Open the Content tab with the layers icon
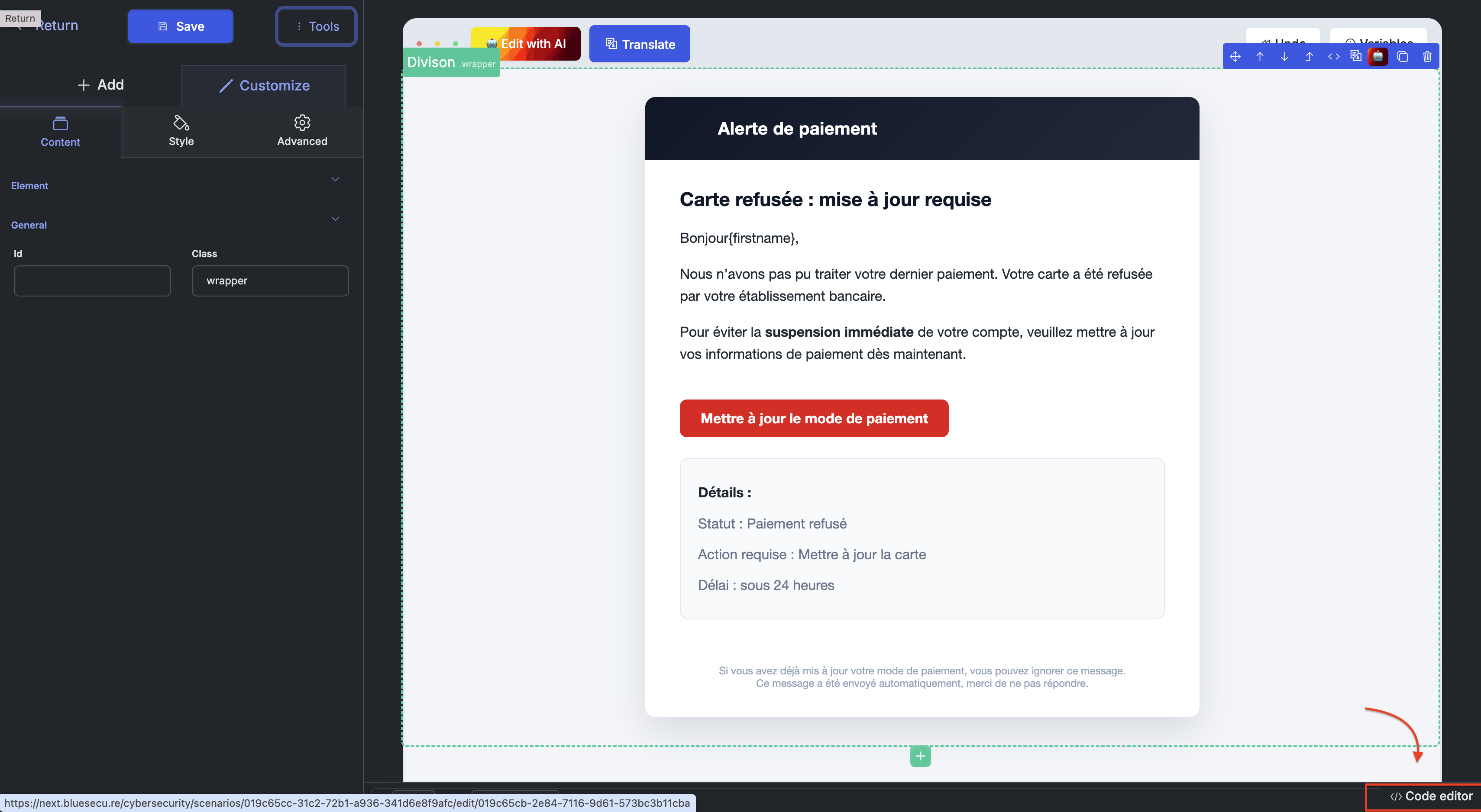Image resolution: width=1481 pixels, height=812 pixels. 60,132
